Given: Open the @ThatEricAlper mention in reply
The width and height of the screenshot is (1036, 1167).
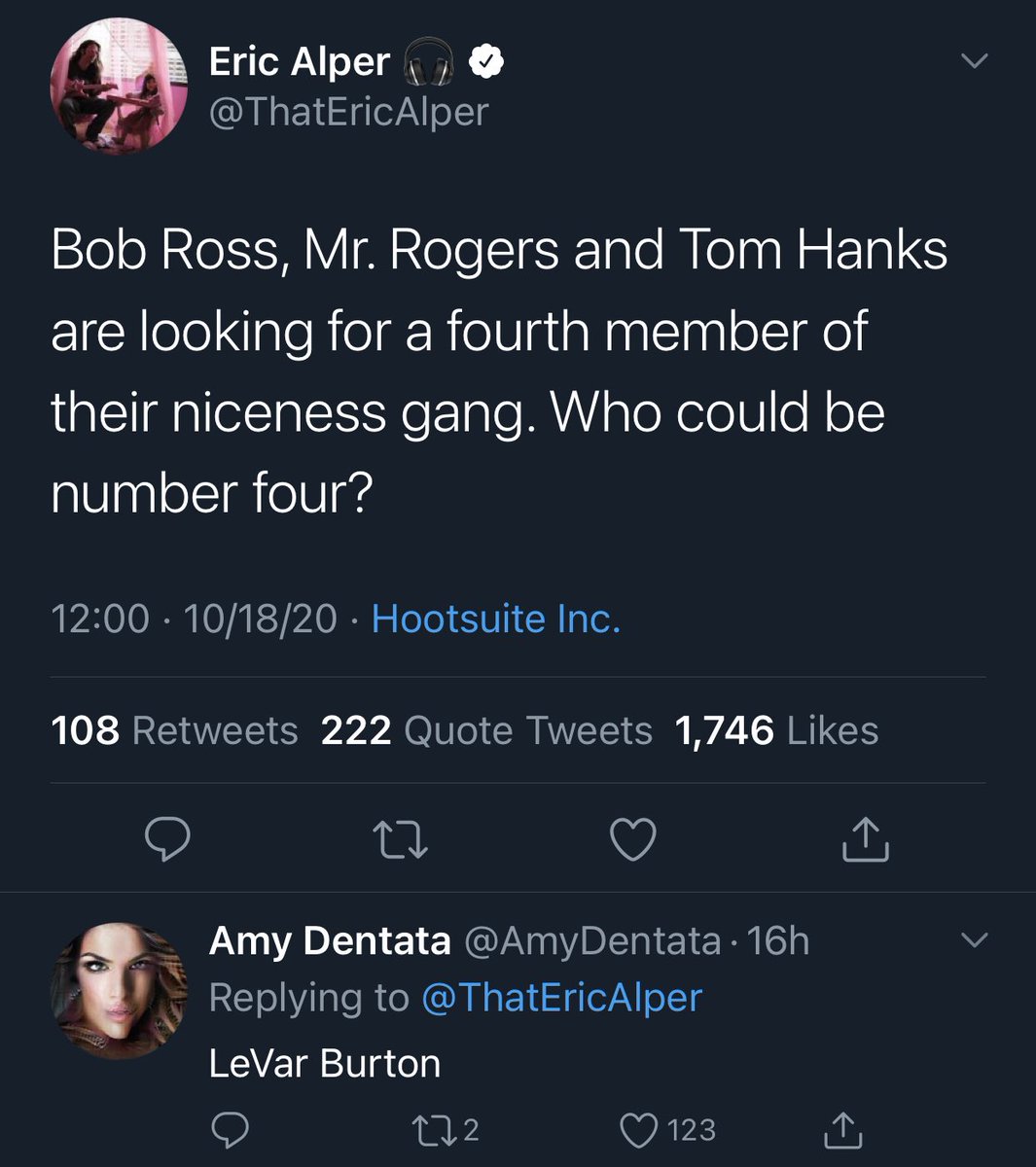Looking at the screenshot, I should point(561,998).
